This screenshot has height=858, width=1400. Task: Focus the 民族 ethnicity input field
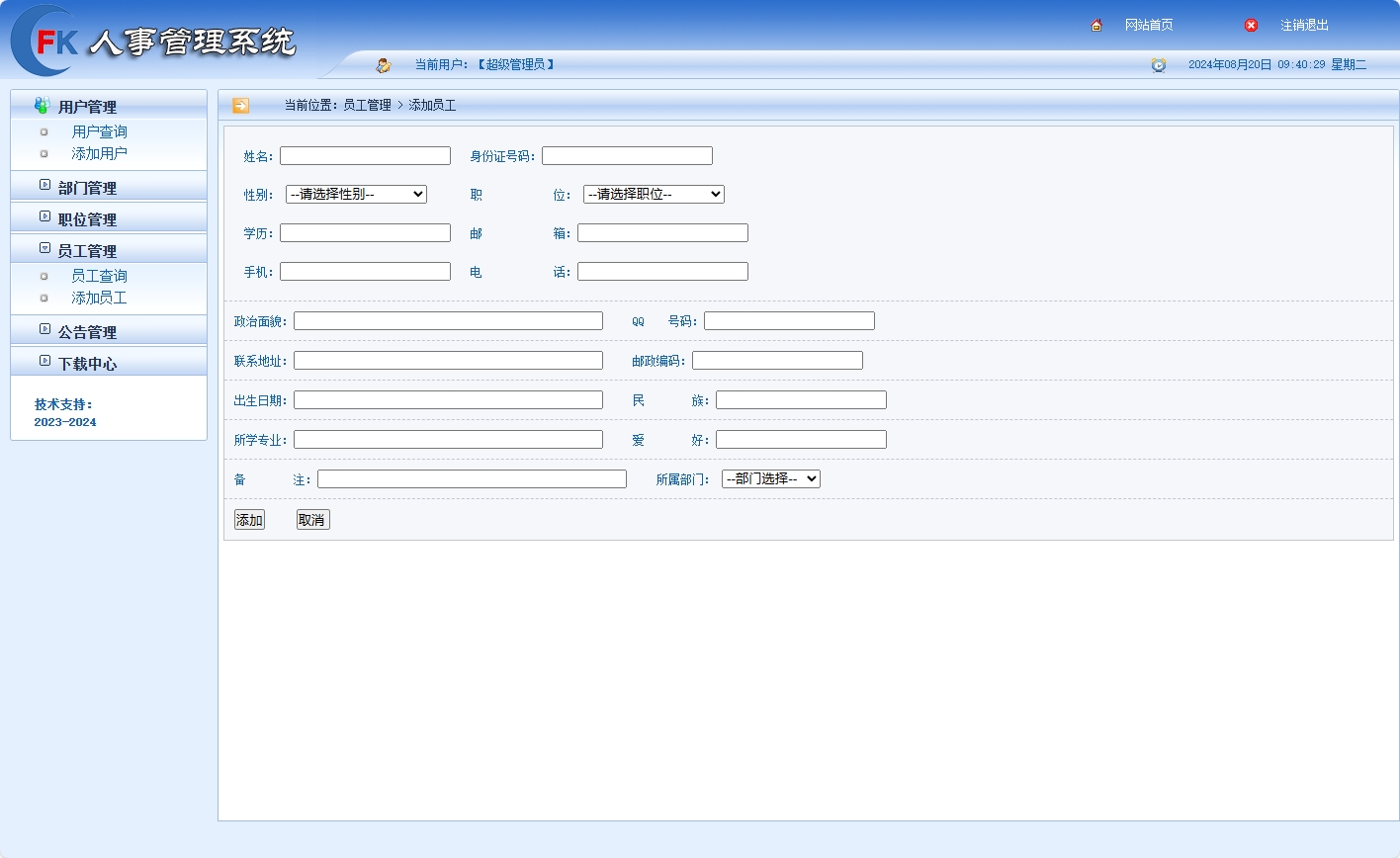[x=801, y=400]
